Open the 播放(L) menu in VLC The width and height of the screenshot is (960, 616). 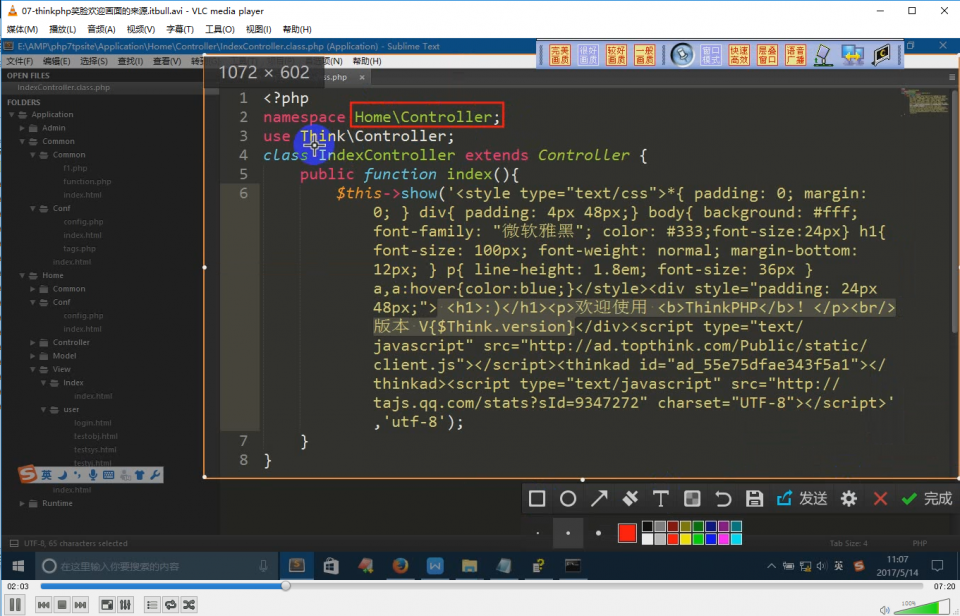[62, 29]
